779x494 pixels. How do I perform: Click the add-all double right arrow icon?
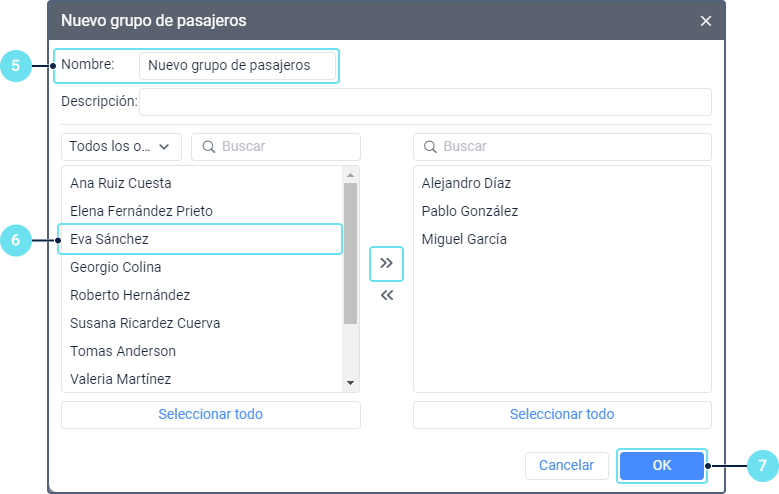click(386, 263)
